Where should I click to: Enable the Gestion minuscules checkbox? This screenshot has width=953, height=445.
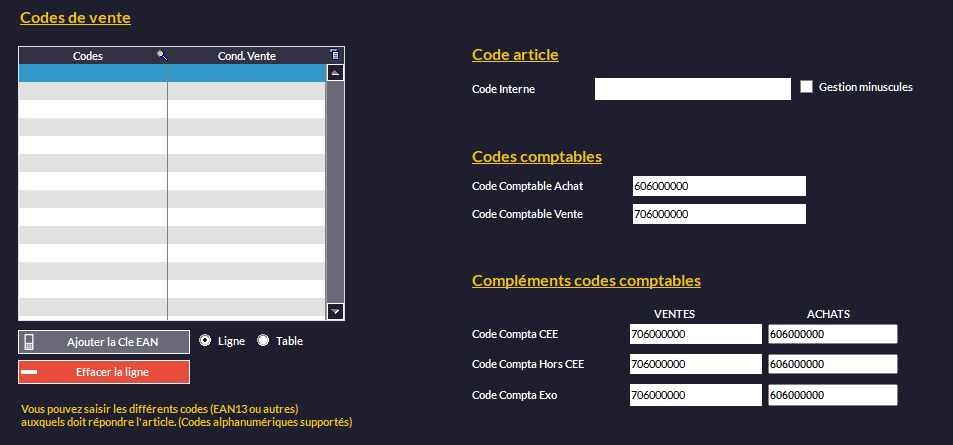807,87
